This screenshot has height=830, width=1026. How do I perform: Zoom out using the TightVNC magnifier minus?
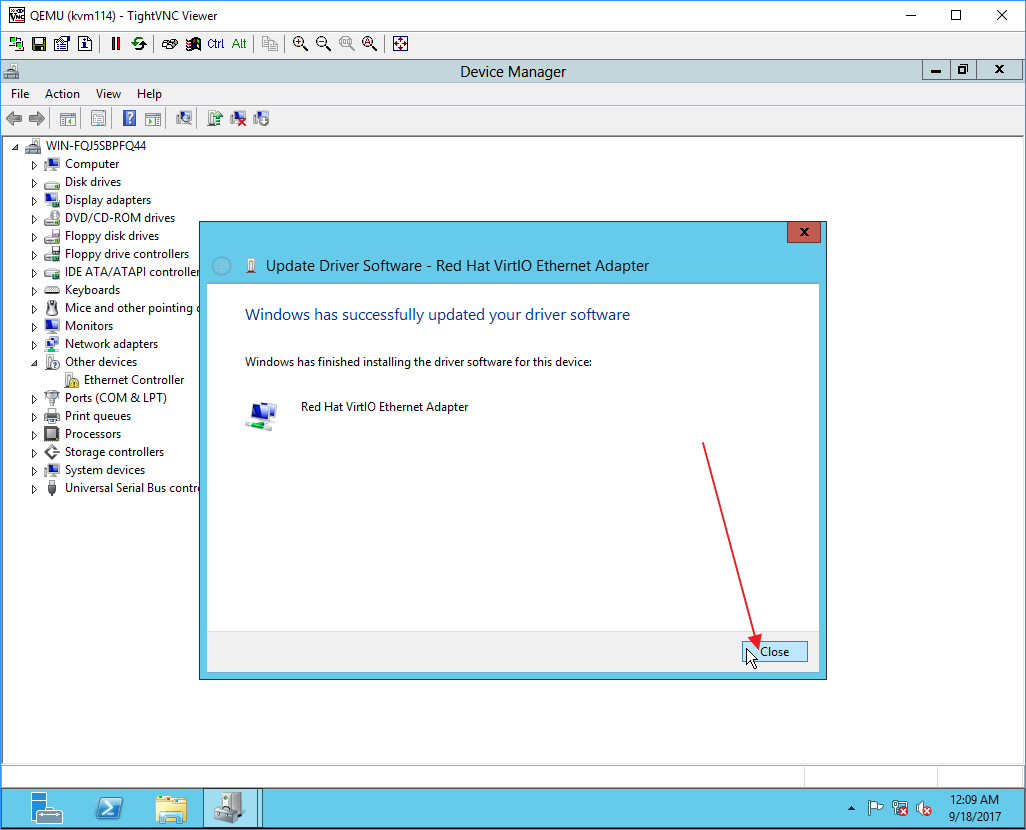(323, 44)
